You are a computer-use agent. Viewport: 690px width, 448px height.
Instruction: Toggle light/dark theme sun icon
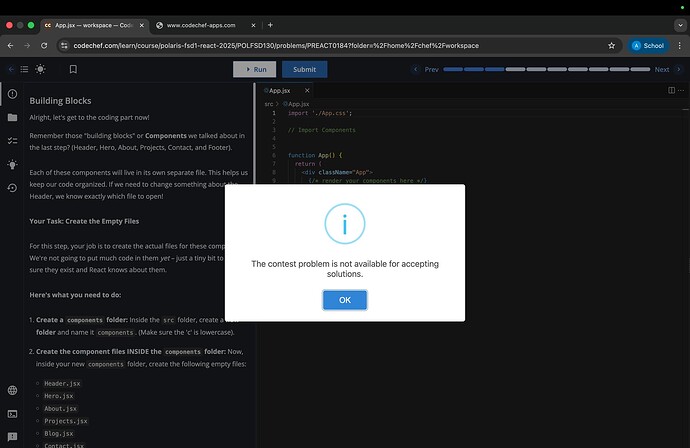pos(40,69)
